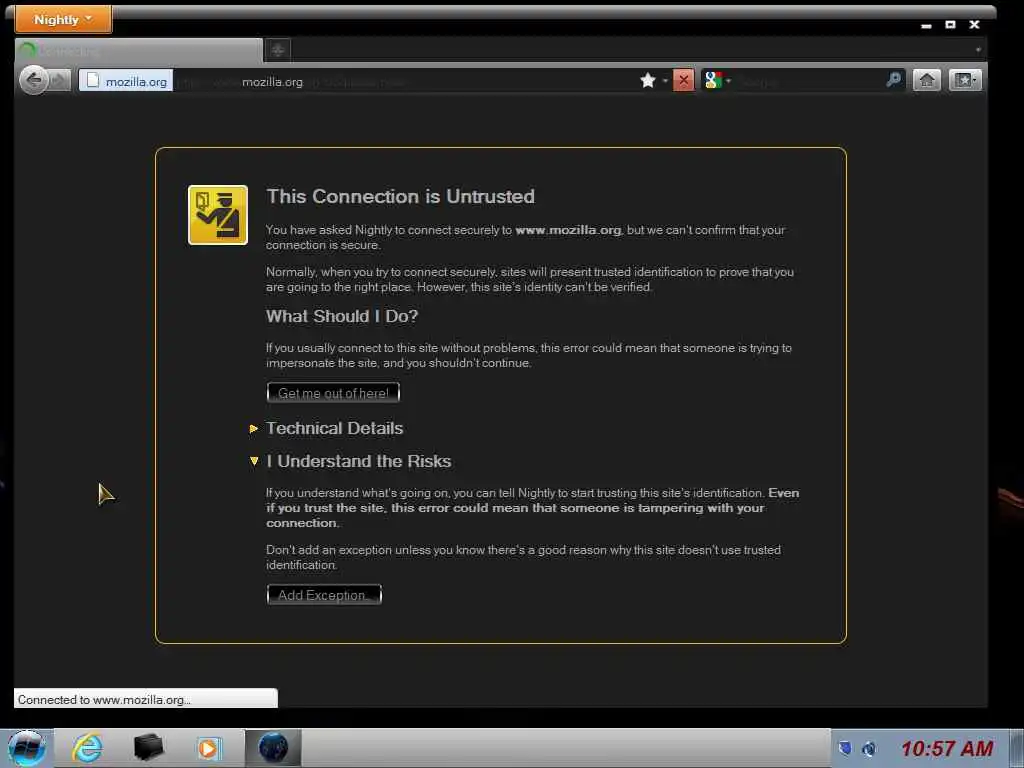Open the Google search engine selector
The height and width of the screenshot is (768, 1024).
click(716, 80)
